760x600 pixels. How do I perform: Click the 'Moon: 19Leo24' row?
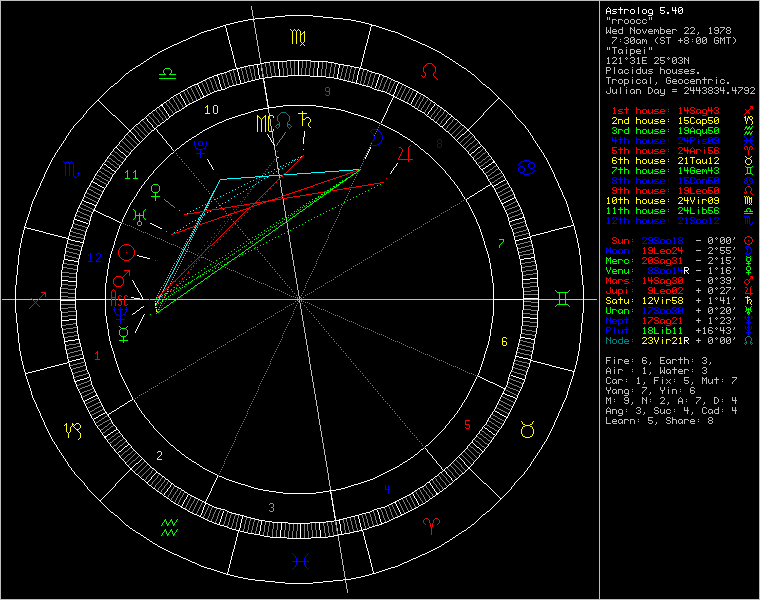680,251
